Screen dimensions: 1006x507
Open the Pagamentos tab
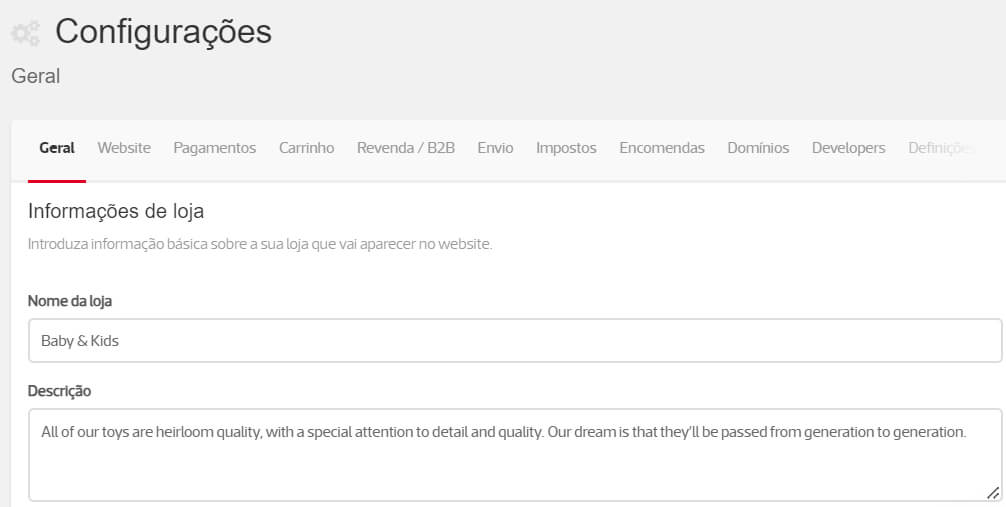click(x=214, y=148)
